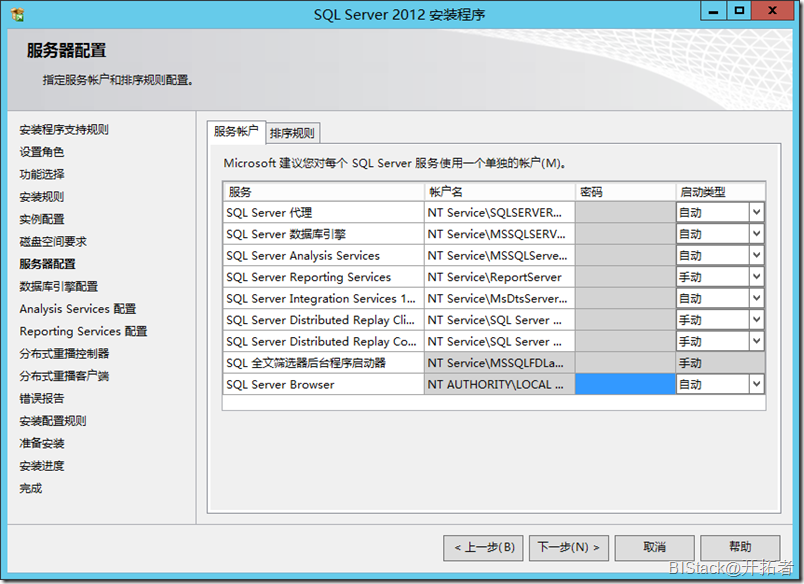Select the SQL Server 代理 service row

323,212
